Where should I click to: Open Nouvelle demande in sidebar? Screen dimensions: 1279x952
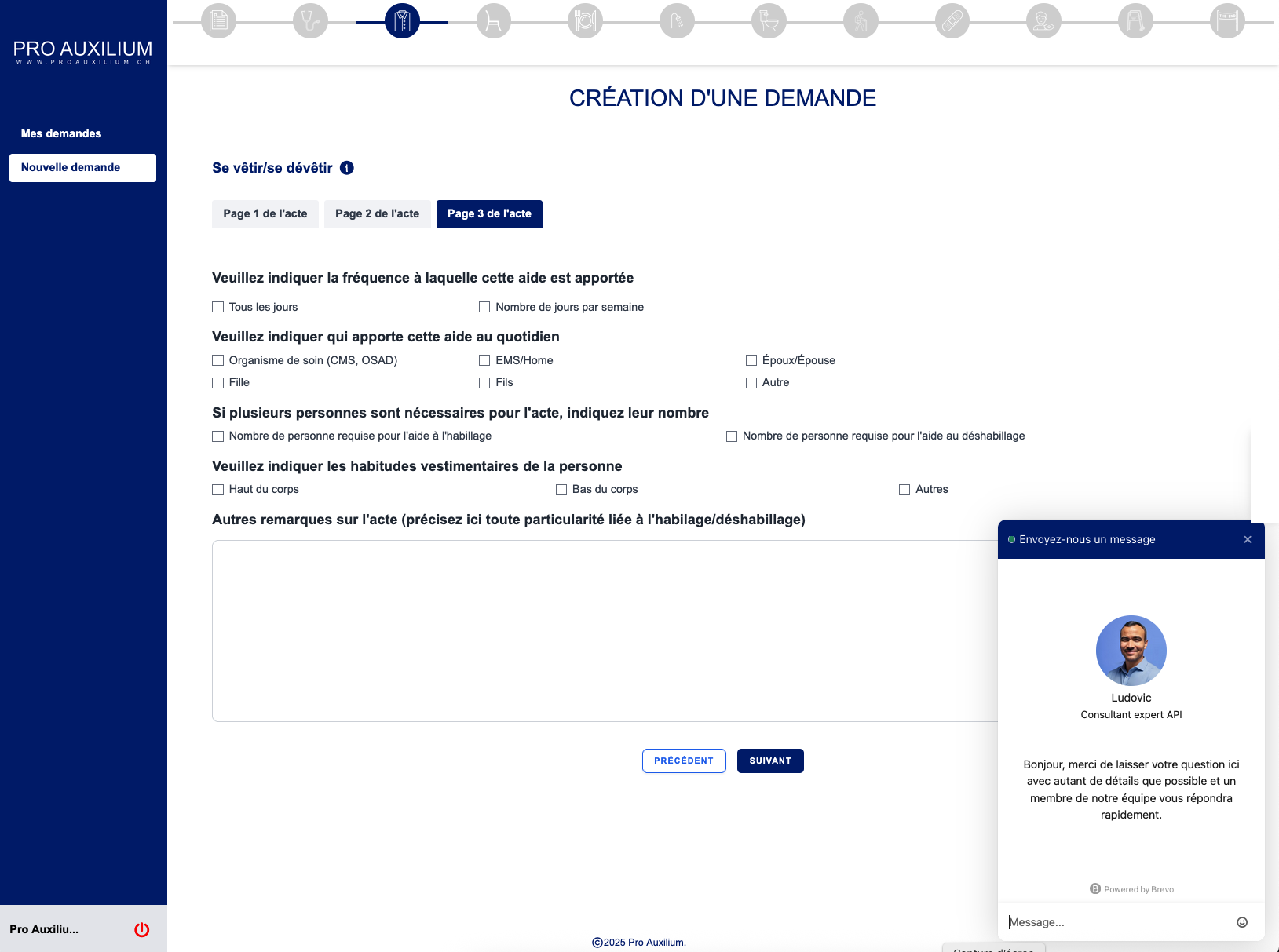coord(82,167)
